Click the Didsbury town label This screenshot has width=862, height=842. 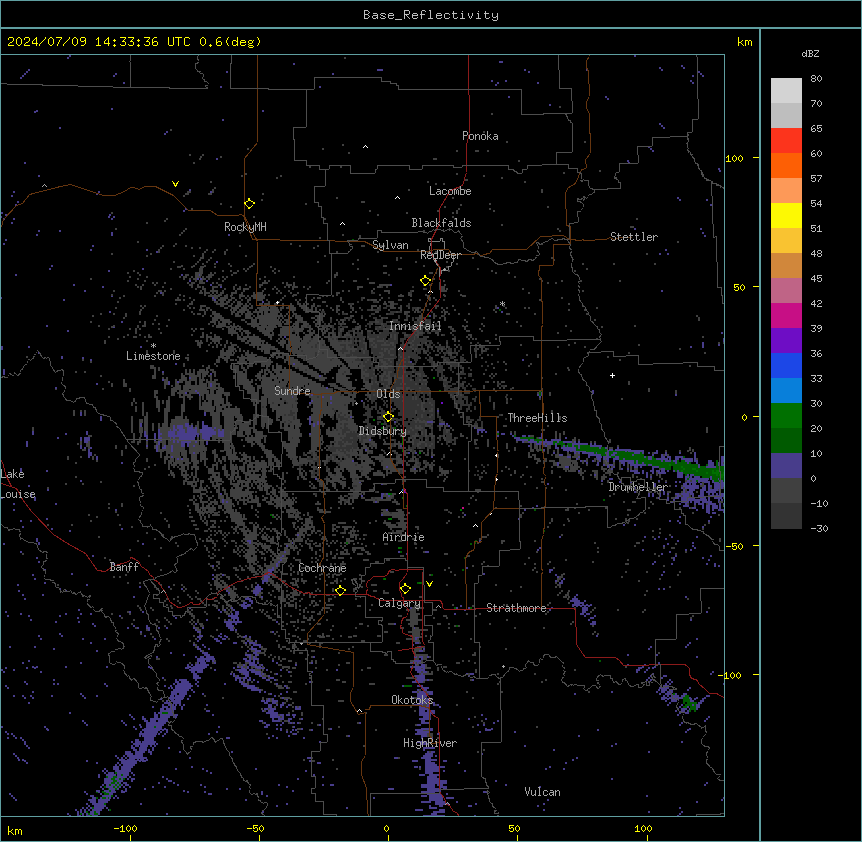click(383, 431)
